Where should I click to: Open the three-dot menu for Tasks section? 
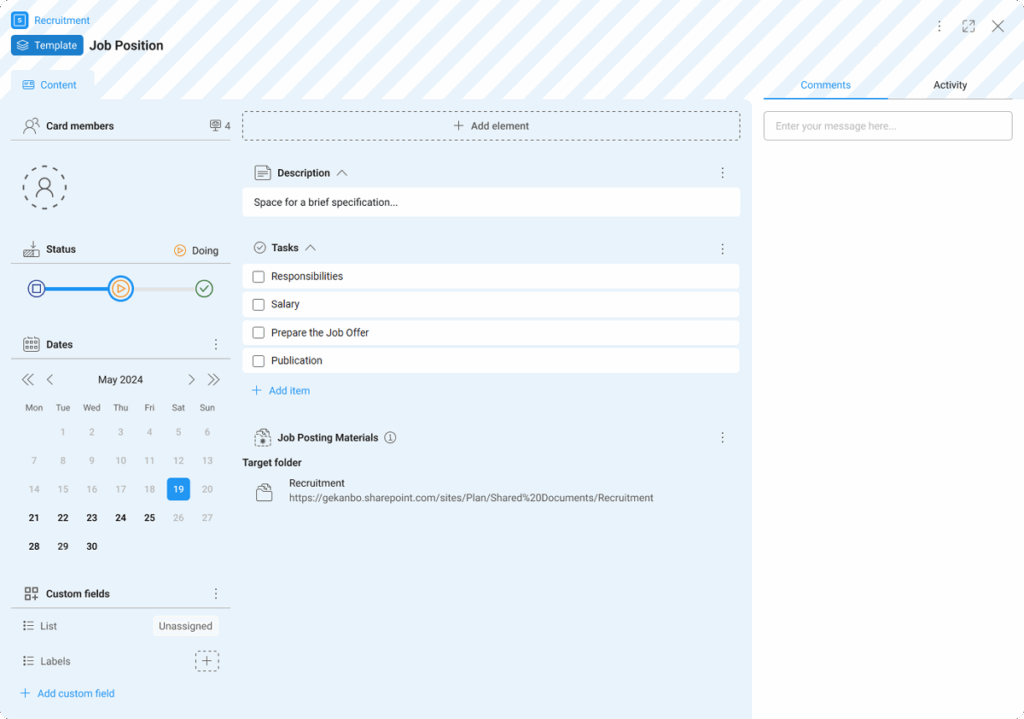[722, 248]
